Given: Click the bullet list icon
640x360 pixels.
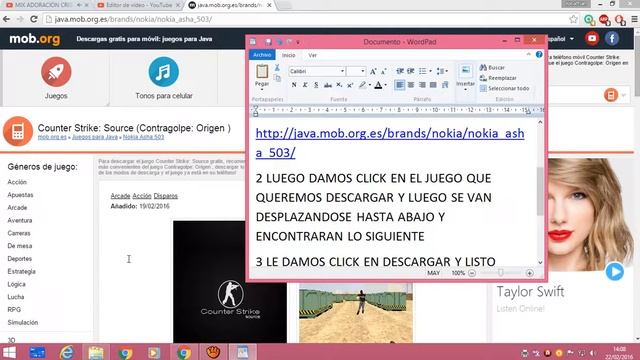Looking at the screenshot, I should coord(422,71).
